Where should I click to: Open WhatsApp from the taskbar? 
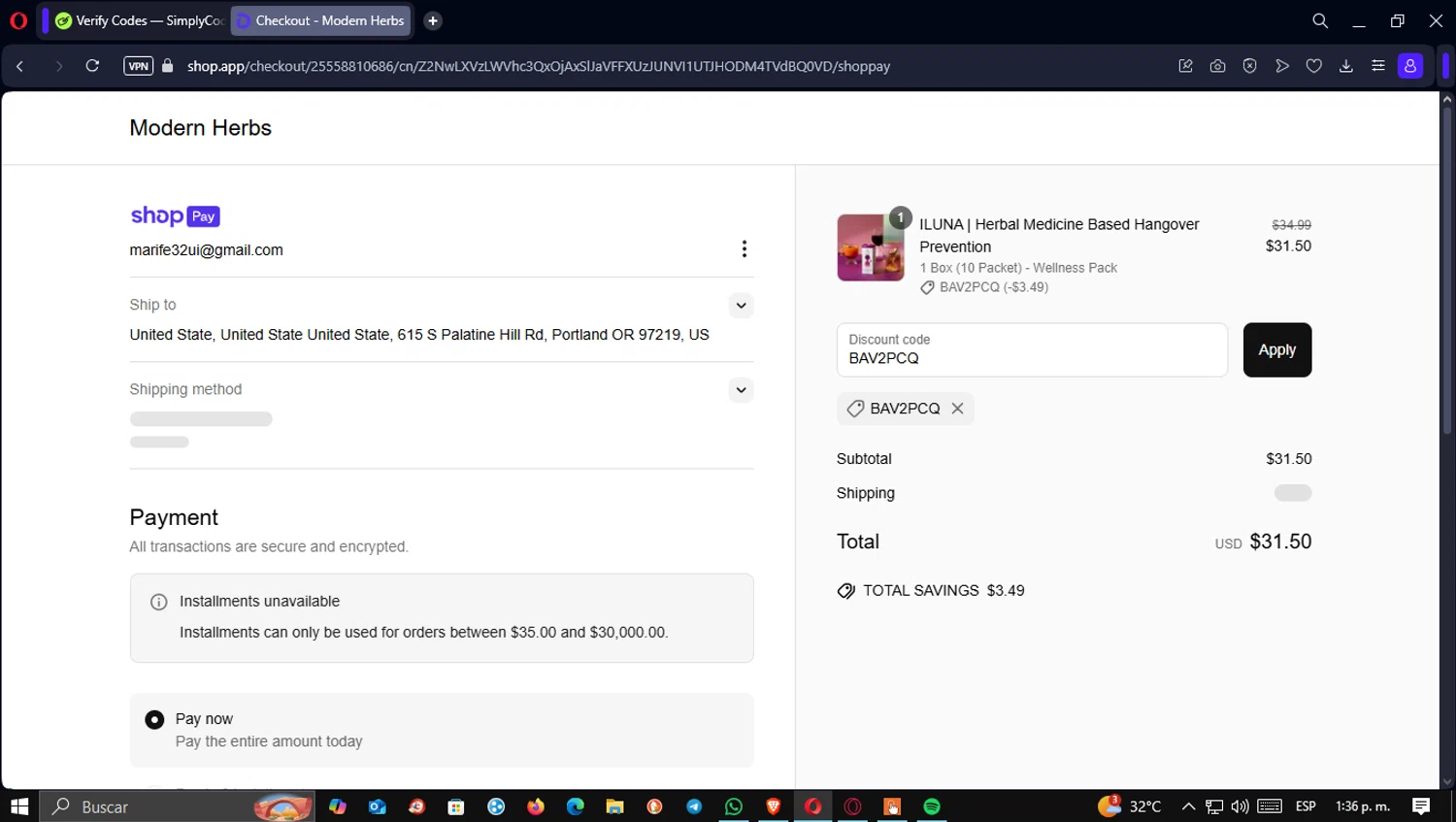pos(734,806)
